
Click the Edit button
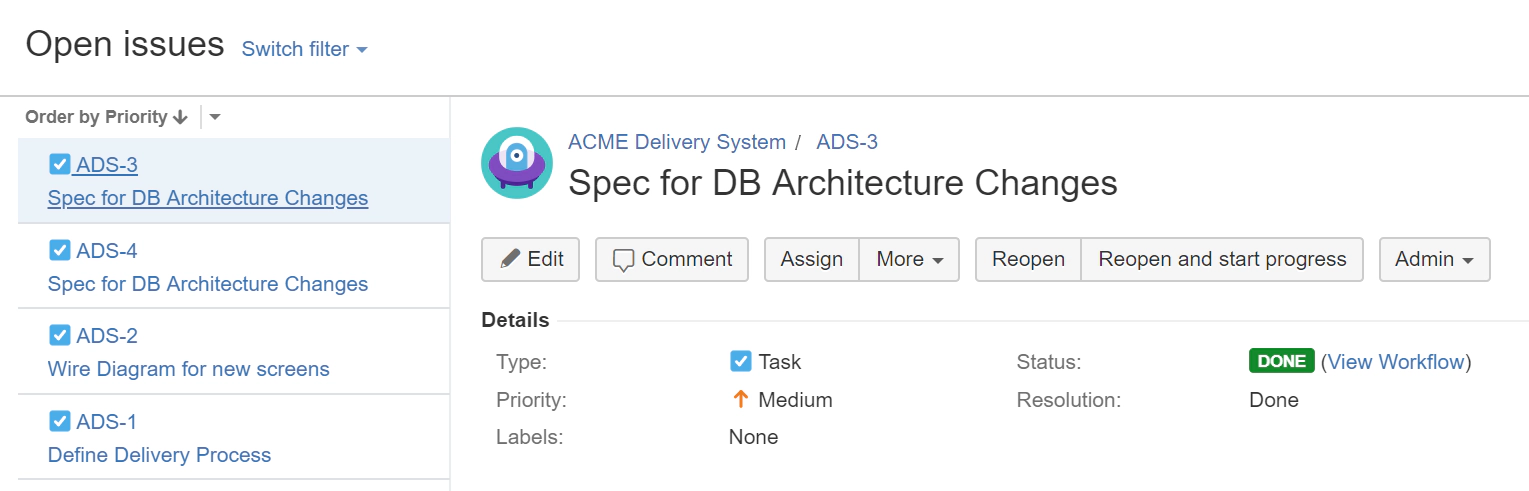coord(531,259)
